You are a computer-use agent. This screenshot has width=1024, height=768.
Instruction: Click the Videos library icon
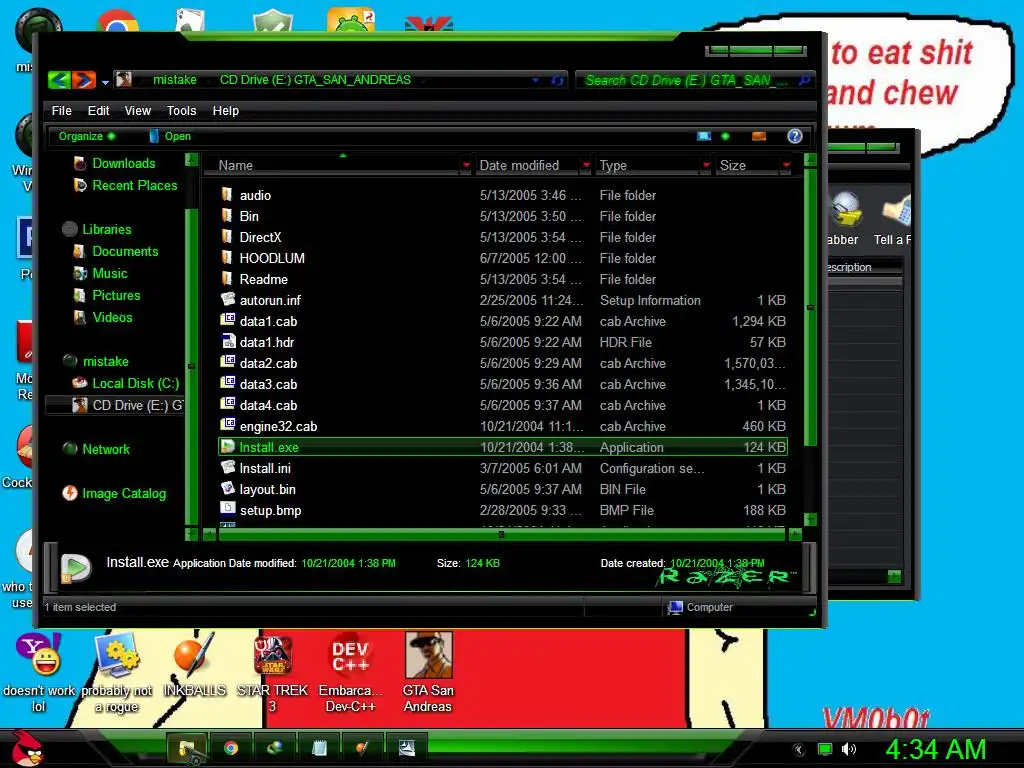(80, 317)
